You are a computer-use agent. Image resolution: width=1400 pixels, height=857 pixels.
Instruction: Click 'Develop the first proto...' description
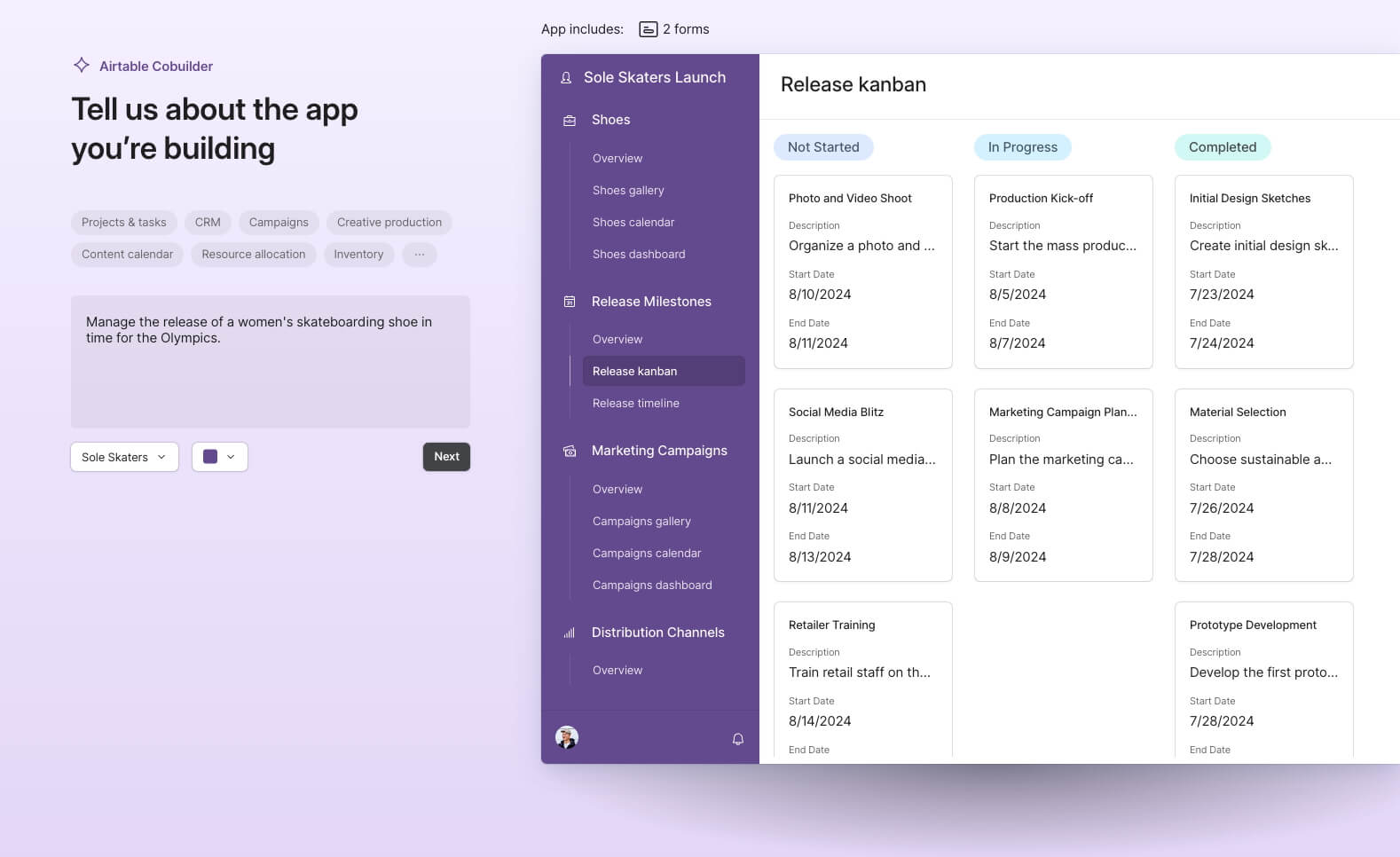click(x=1263, y=672)
